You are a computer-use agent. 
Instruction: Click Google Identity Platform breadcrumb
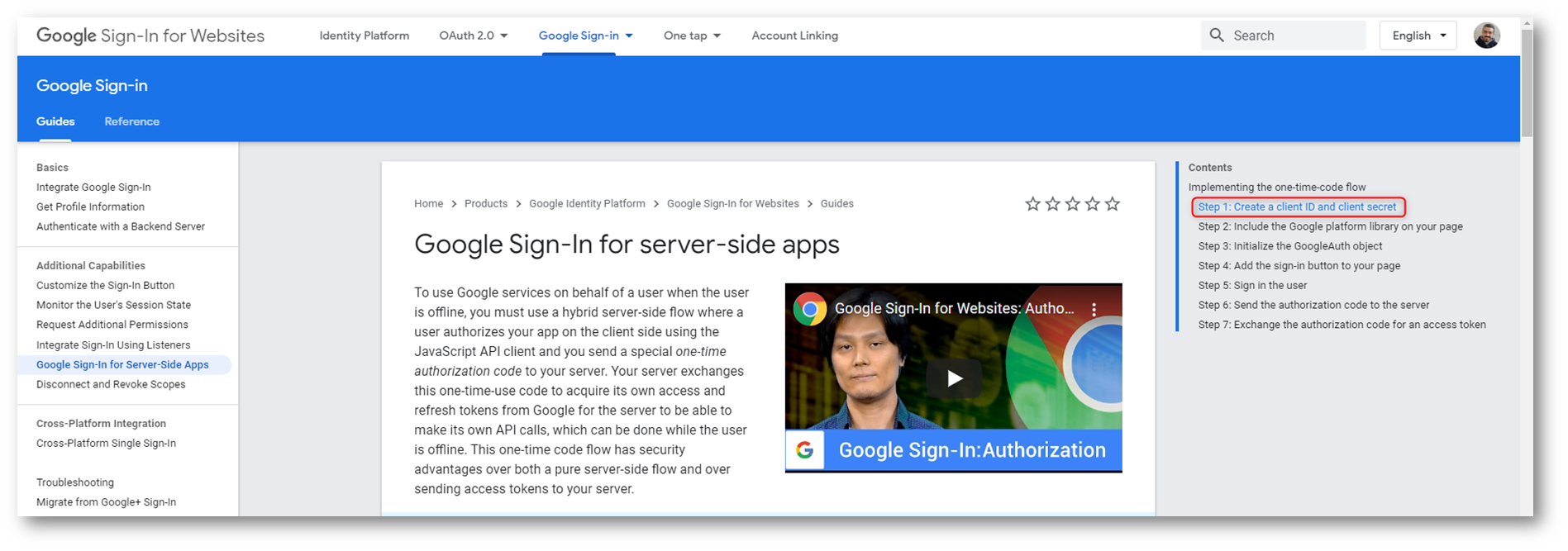(587, 204)
